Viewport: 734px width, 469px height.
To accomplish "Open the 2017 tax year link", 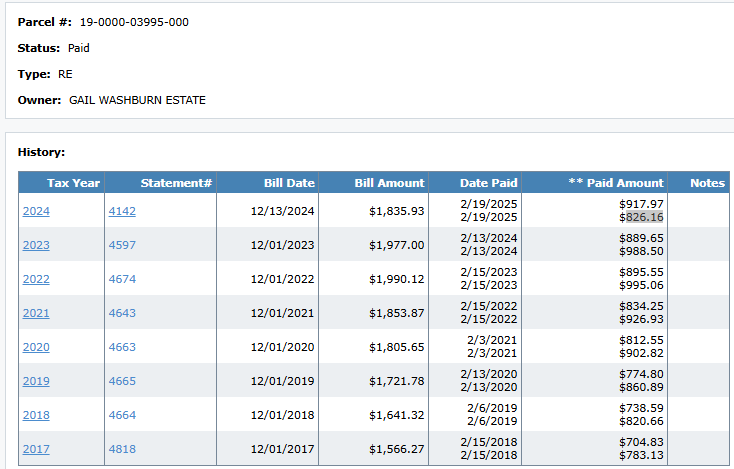I will tap(36, 449).
